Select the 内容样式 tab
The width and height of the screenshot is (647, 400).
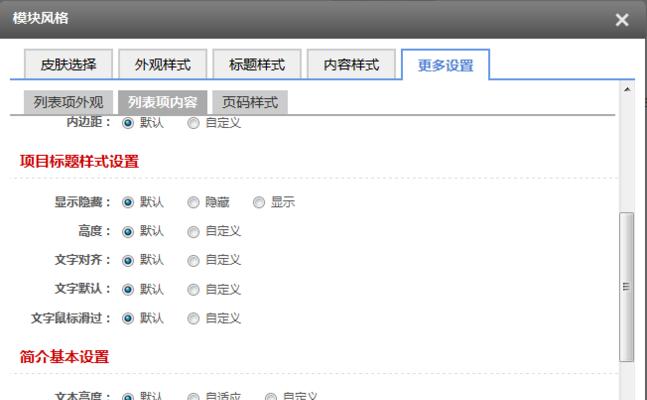coord(351,64)
